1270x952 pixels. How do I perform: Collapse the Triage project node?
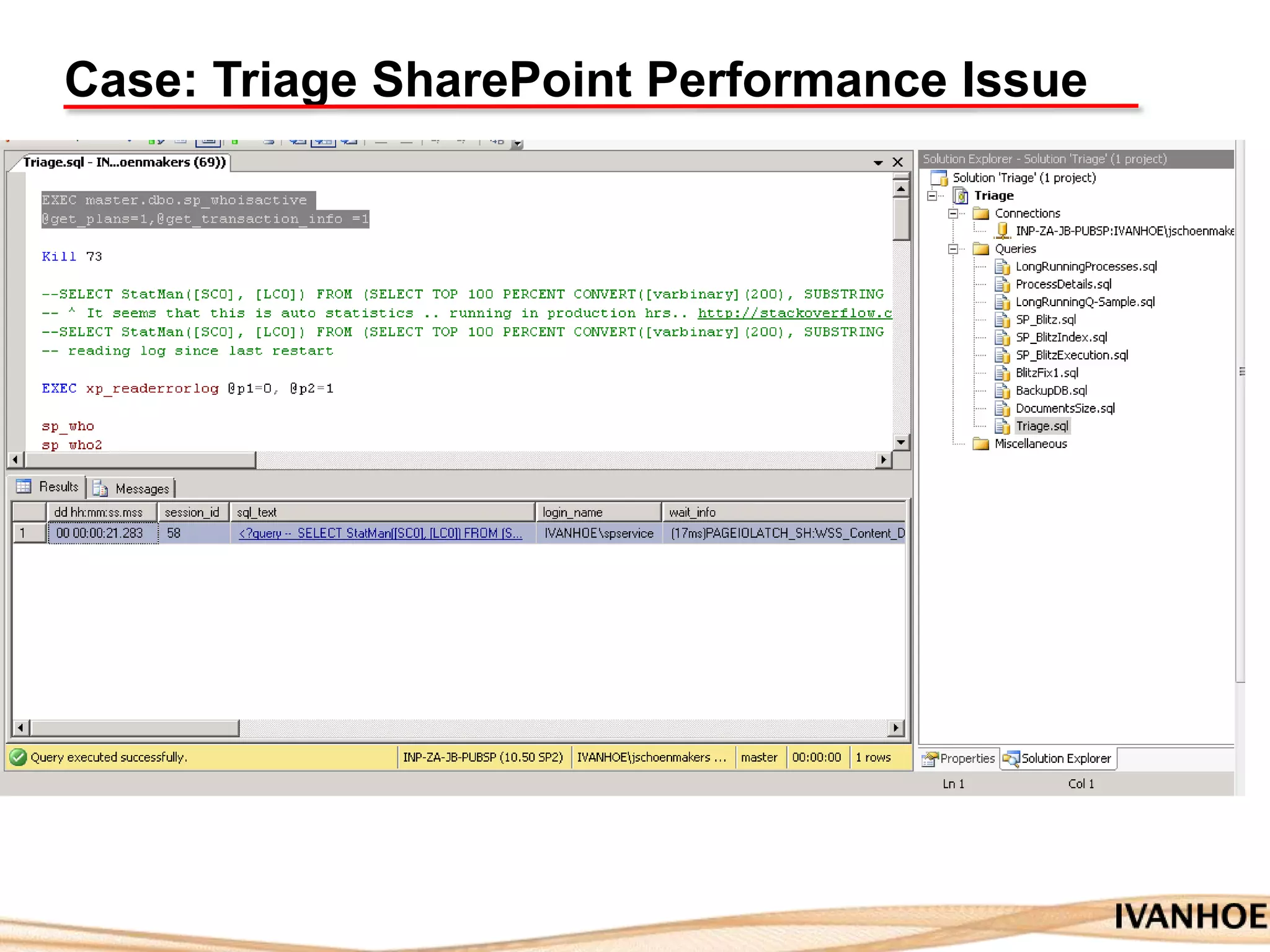[x=932, y=196]
